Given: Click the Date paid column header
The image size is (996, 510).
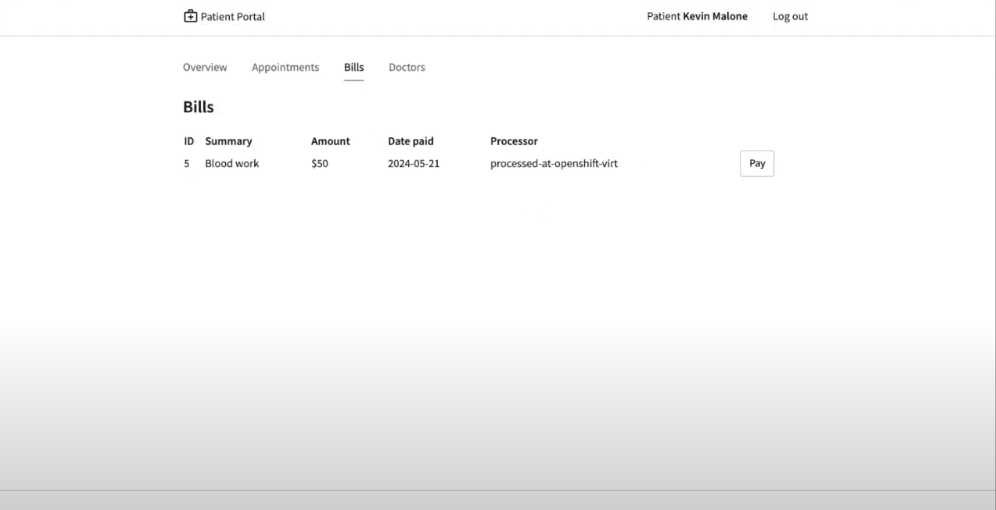Looking at the screenshot, I should 410,141.
